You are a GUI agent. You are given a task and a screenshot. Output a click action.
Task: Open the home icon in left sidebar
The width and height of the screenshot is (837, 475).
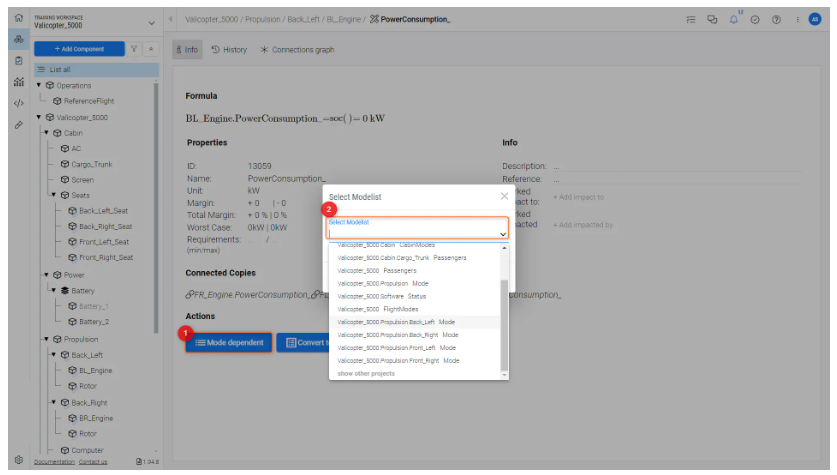coord(19,18)
